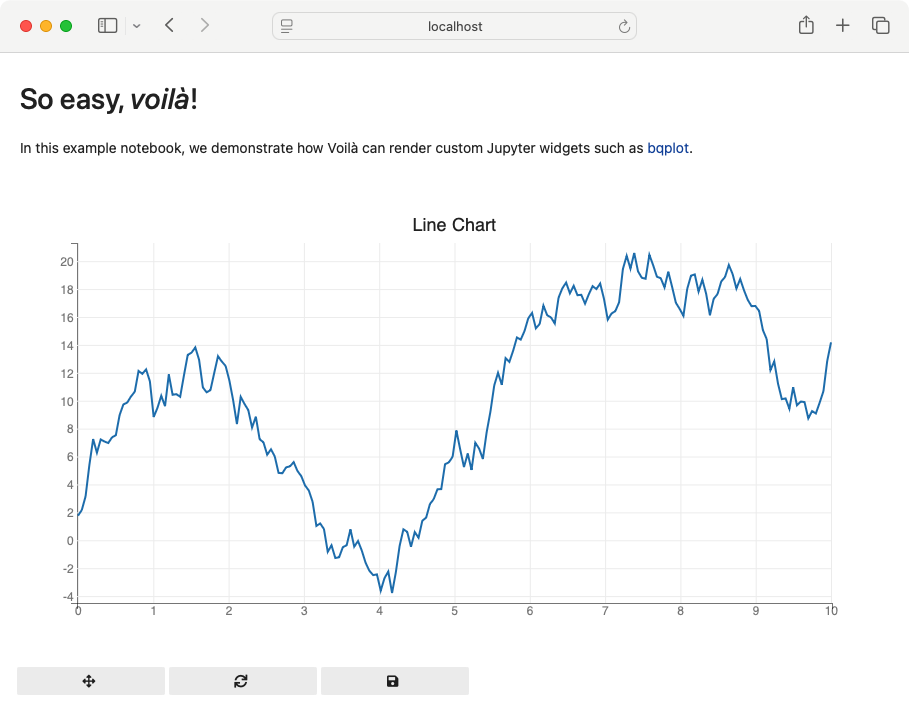Go back to the previous page
The image size is (909, 725).
pyautogui.click(x=170, y=26)
